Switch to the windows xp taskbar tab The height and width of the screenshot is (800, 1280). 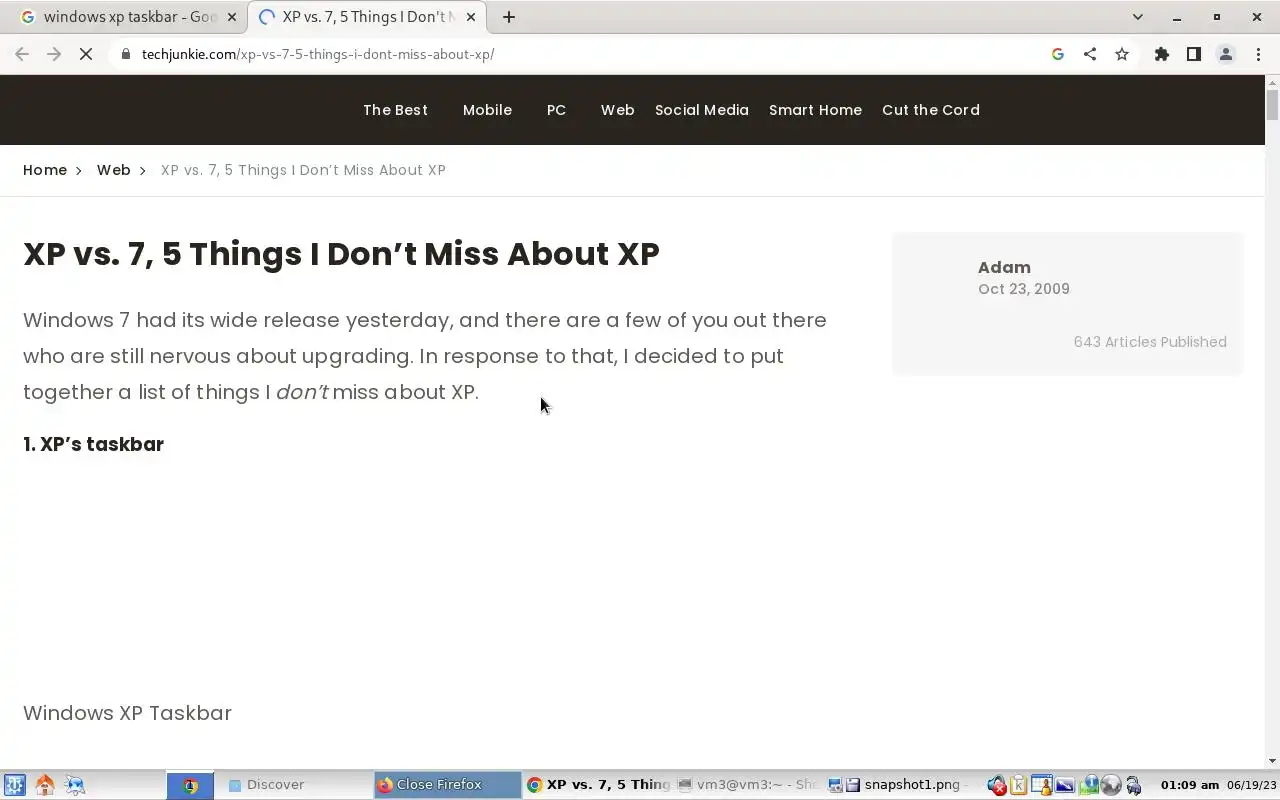click(127, 17)
